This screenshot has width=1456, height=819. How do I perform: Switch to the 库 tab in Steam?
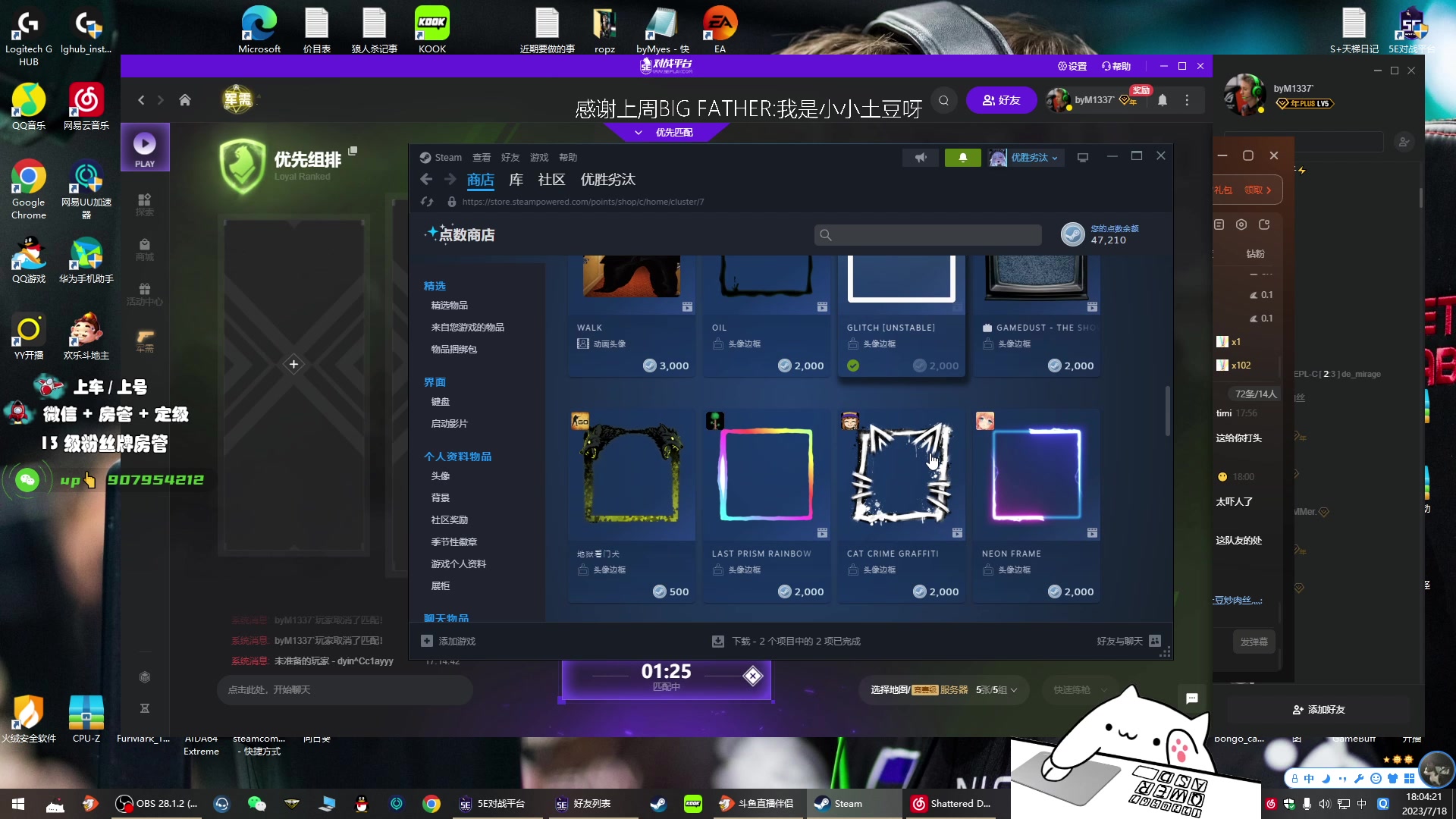click(x=516, y=180)
